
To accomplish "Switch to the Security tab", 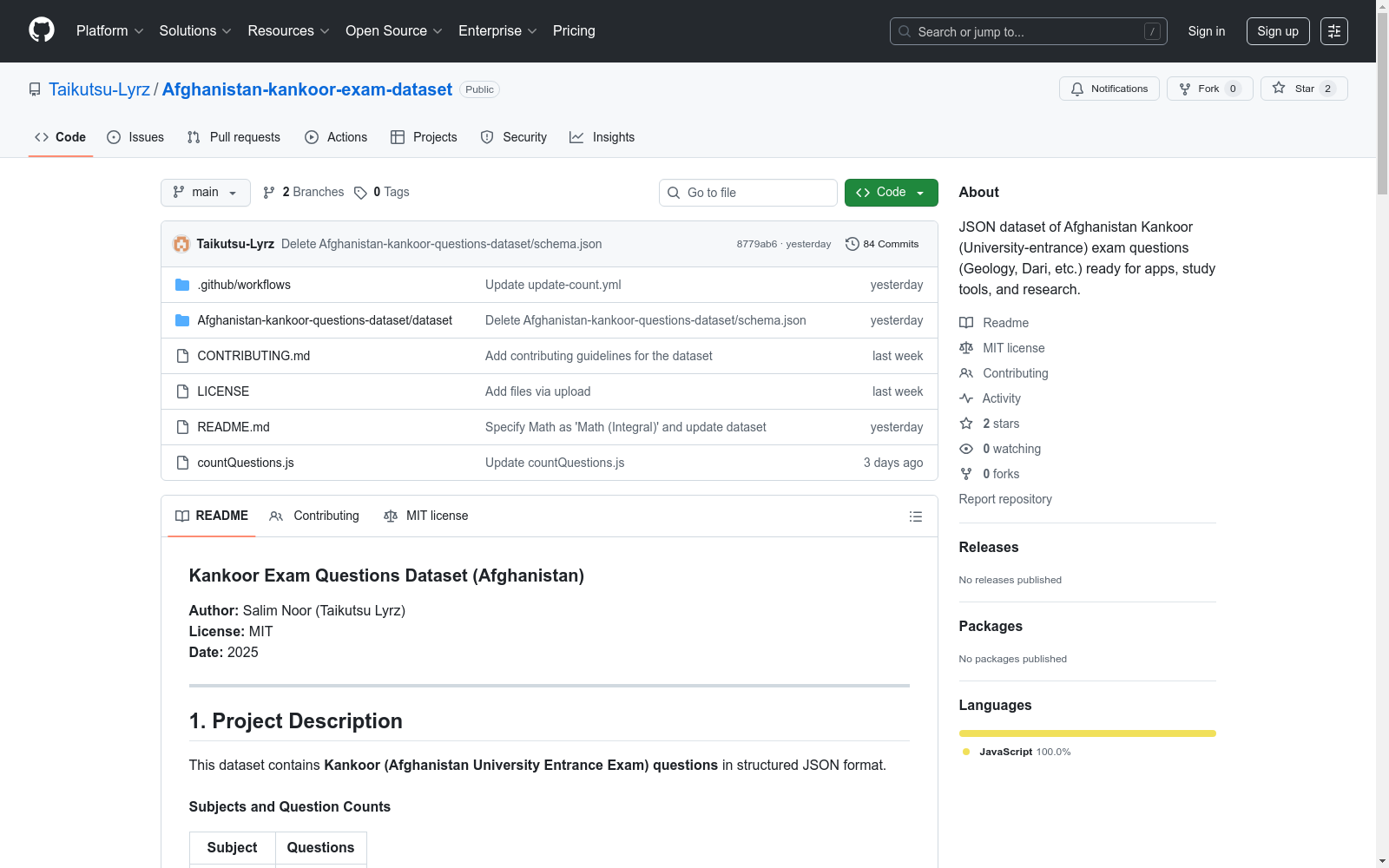I will point(514,137).
